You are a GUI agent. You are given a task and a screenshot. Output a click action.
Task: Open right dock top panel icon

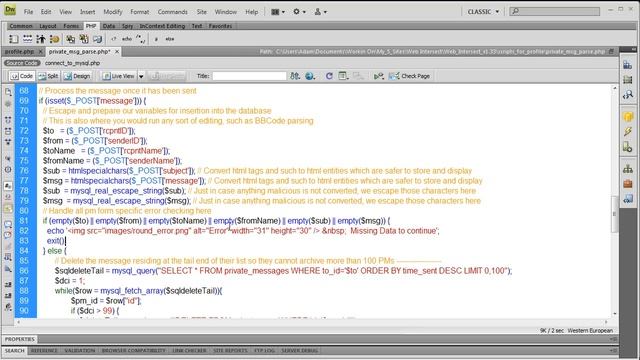628,65
